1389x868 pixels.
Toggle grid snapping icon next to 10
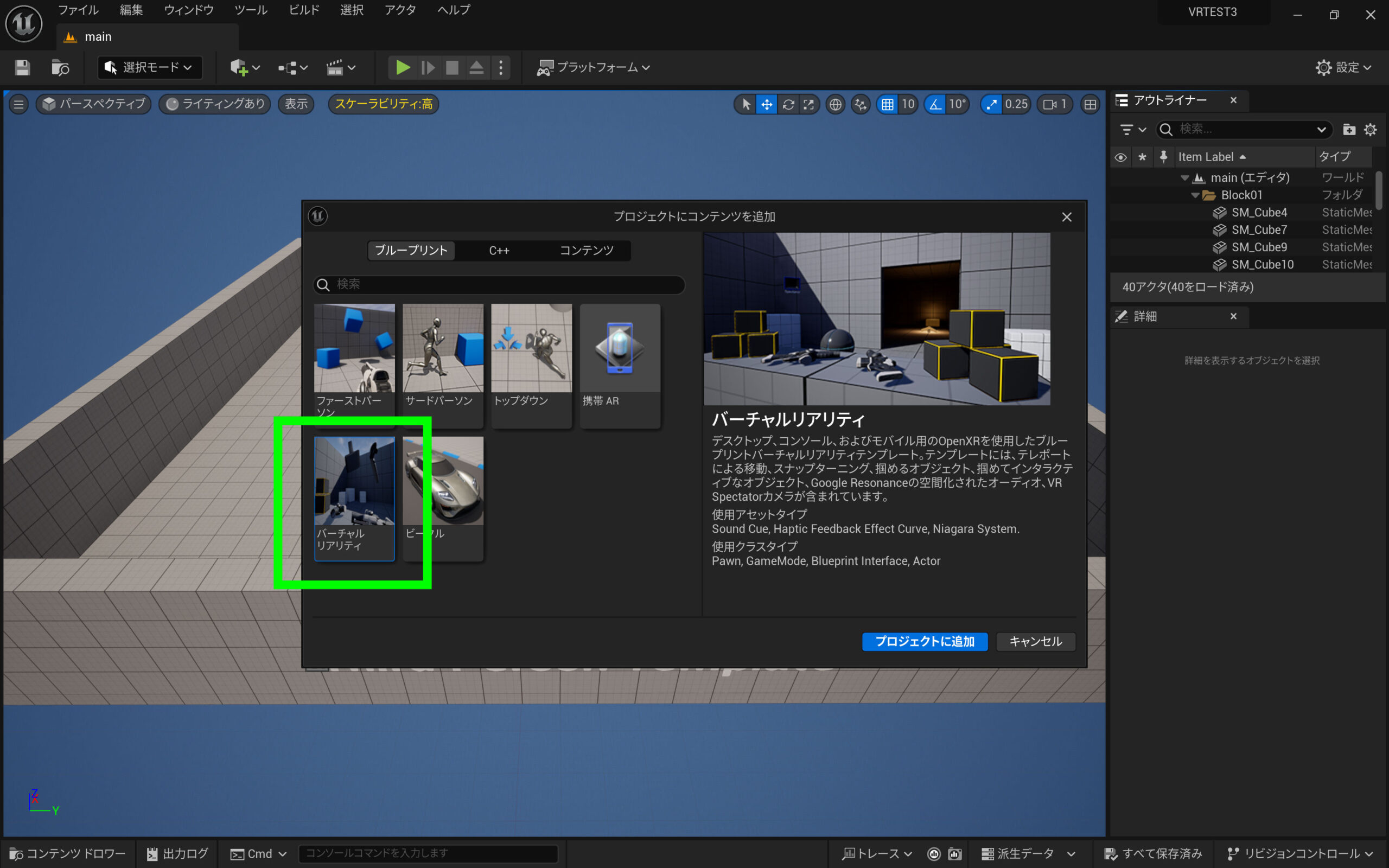(x=887, y=104)
